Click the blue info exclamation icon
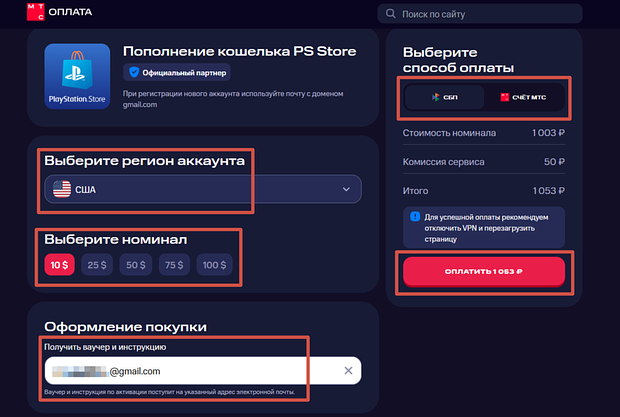This screenshot has height=417, width=620. [415, 217]
